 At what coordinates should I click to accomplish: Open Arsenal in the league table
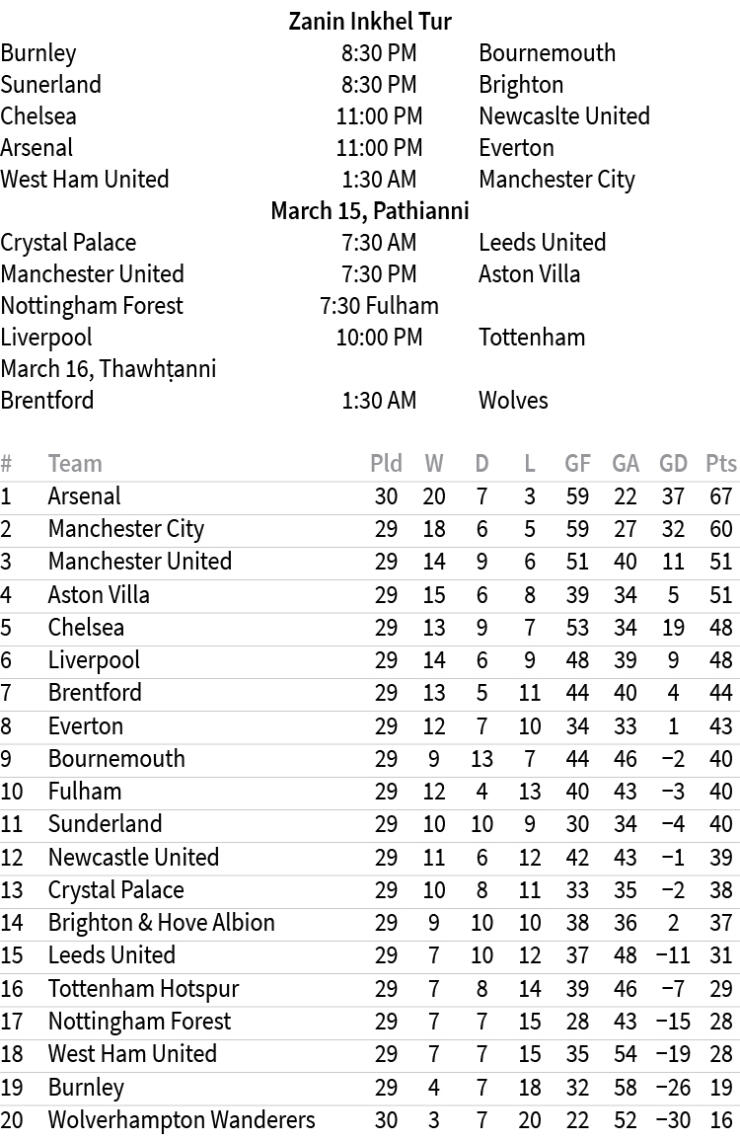(x=84, y=496)
